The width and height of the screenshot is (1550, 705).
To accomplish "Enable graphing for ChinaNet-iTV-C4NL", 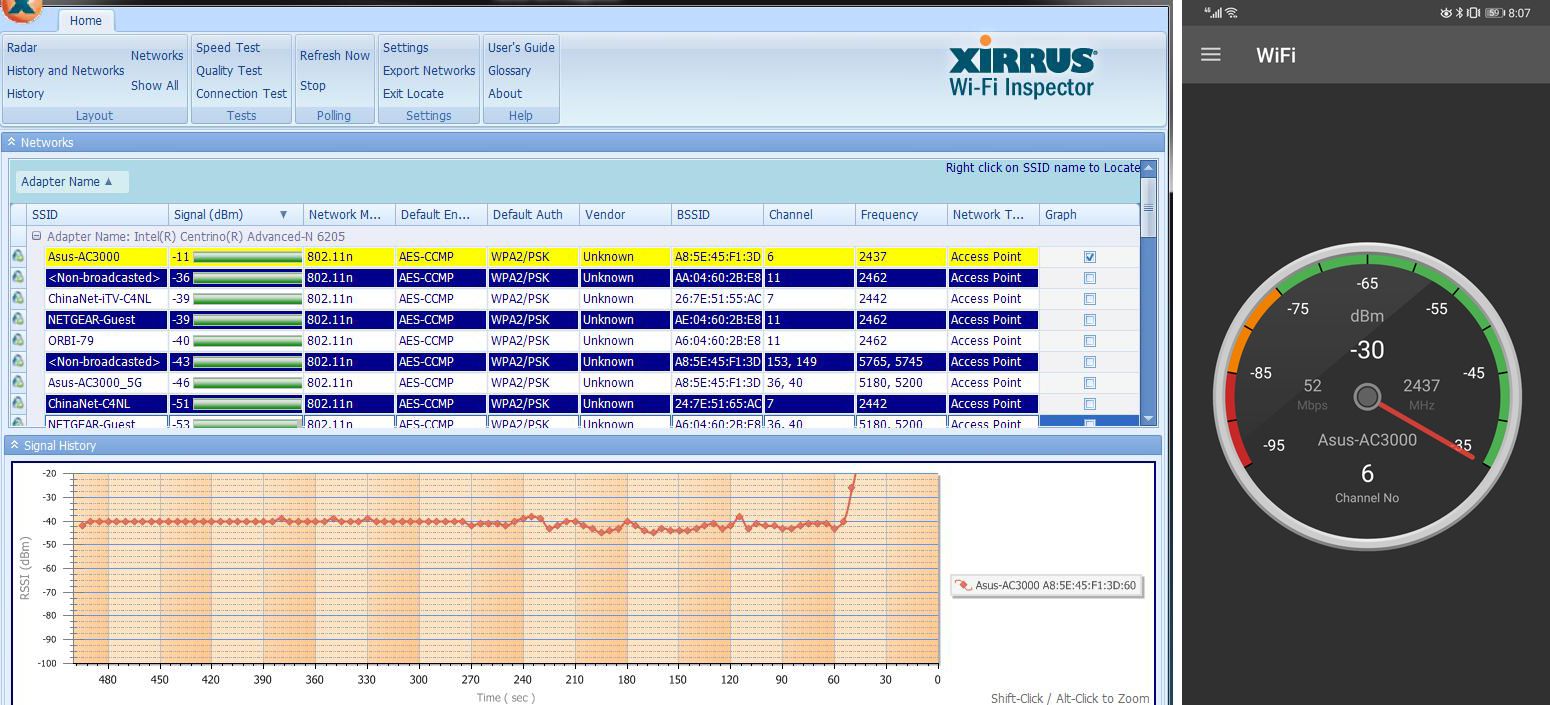I will pyautogui.click(x=1090, y=299).
